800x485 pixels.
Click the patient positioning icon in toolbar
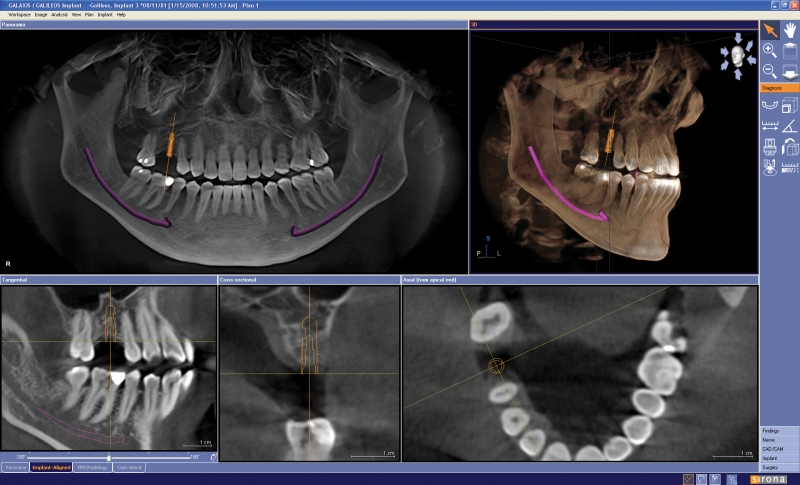(x=769, y=167)
